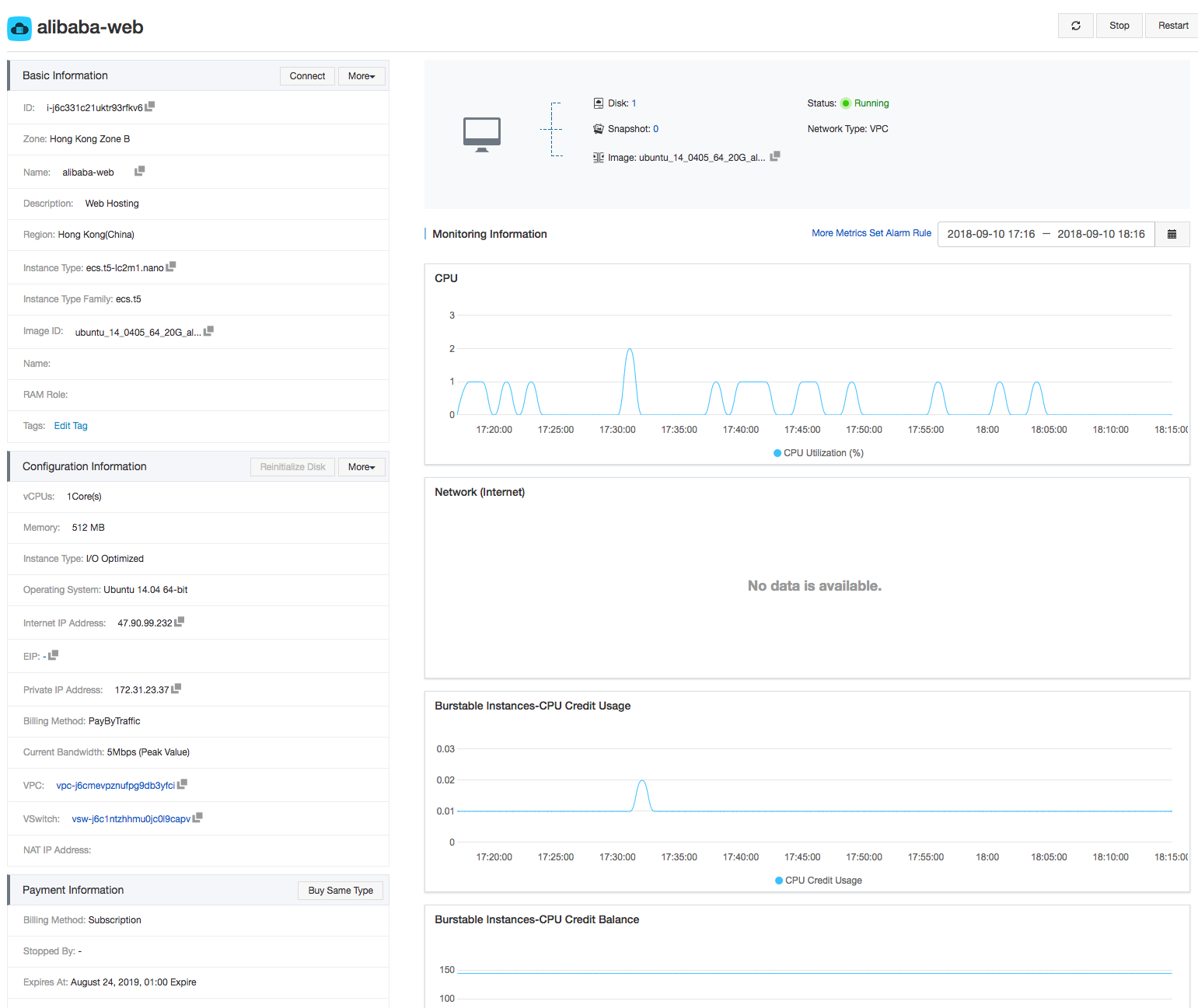
Task: Click the Edit Tag link
Action: tap(71, 426)
